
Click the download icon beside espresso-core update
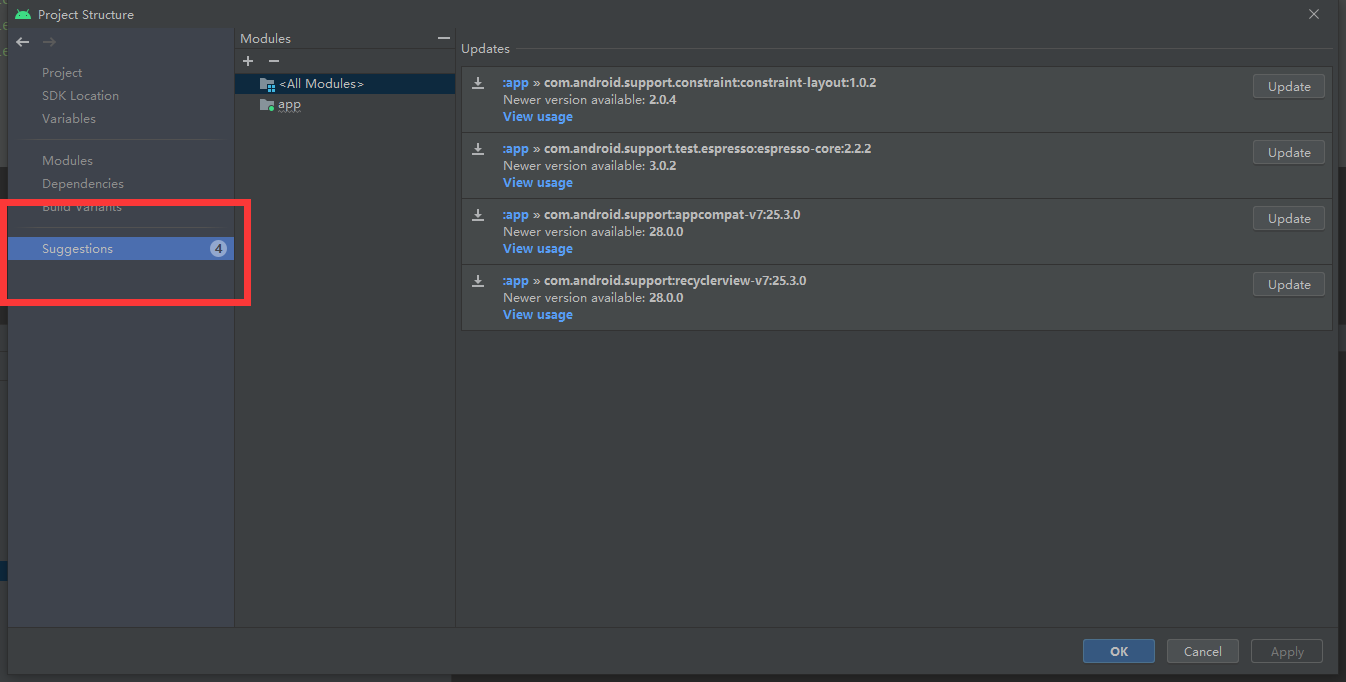[478, 150]
